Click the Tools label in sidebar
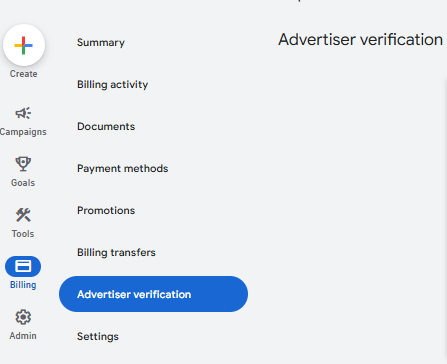 pos(23,234)
